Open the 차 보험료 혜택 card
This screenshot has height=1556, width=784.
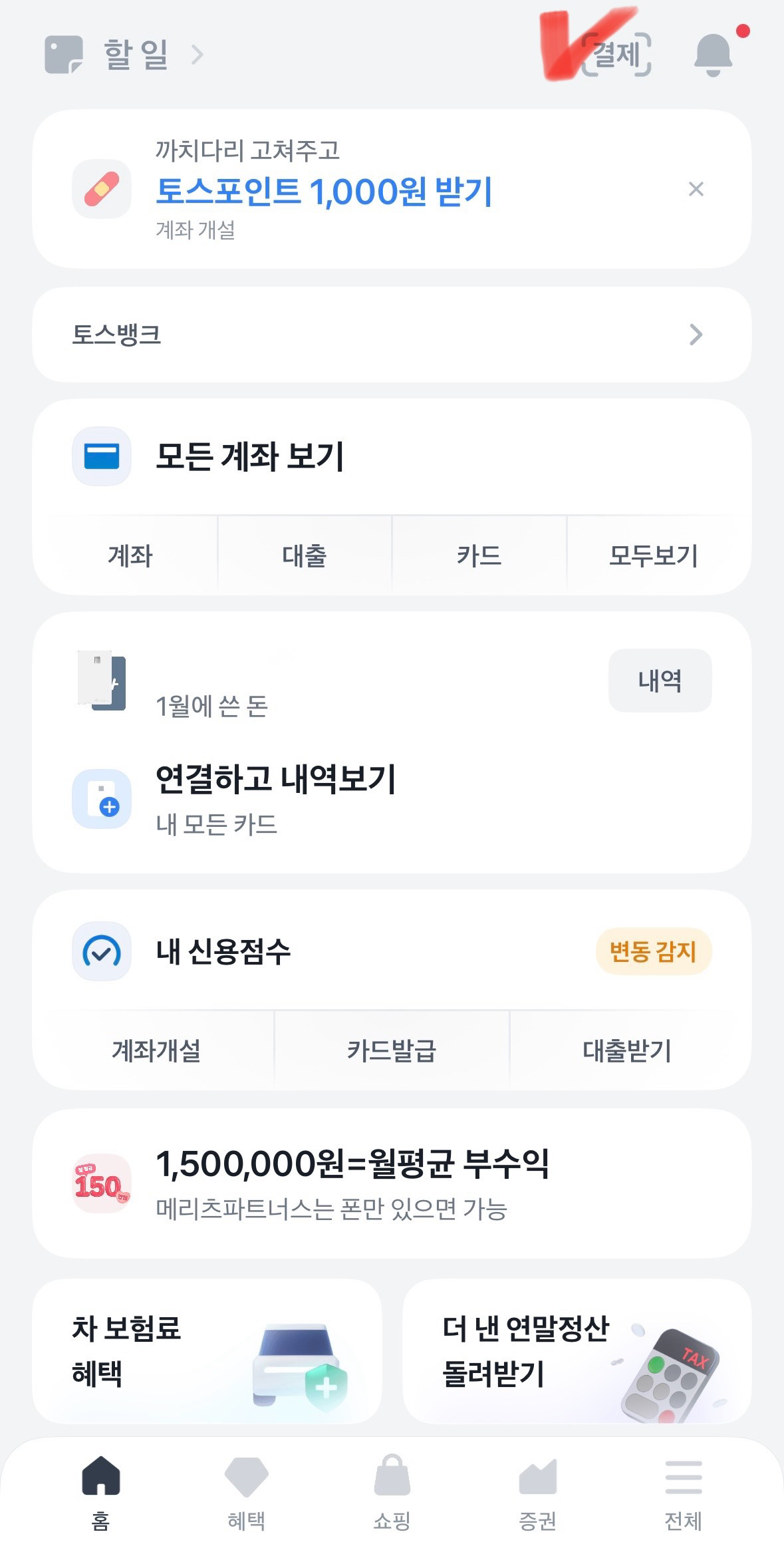pos(207,1351)
